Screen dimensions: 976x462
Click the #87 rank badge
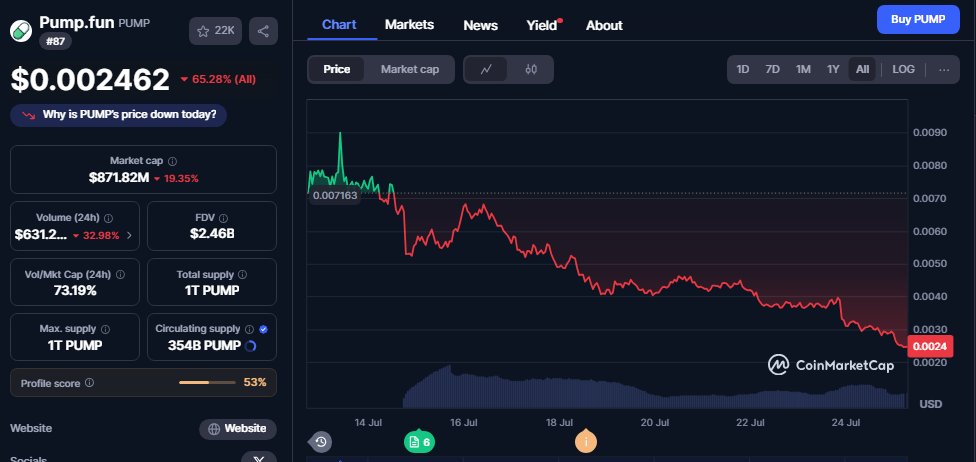pos(55,41)
